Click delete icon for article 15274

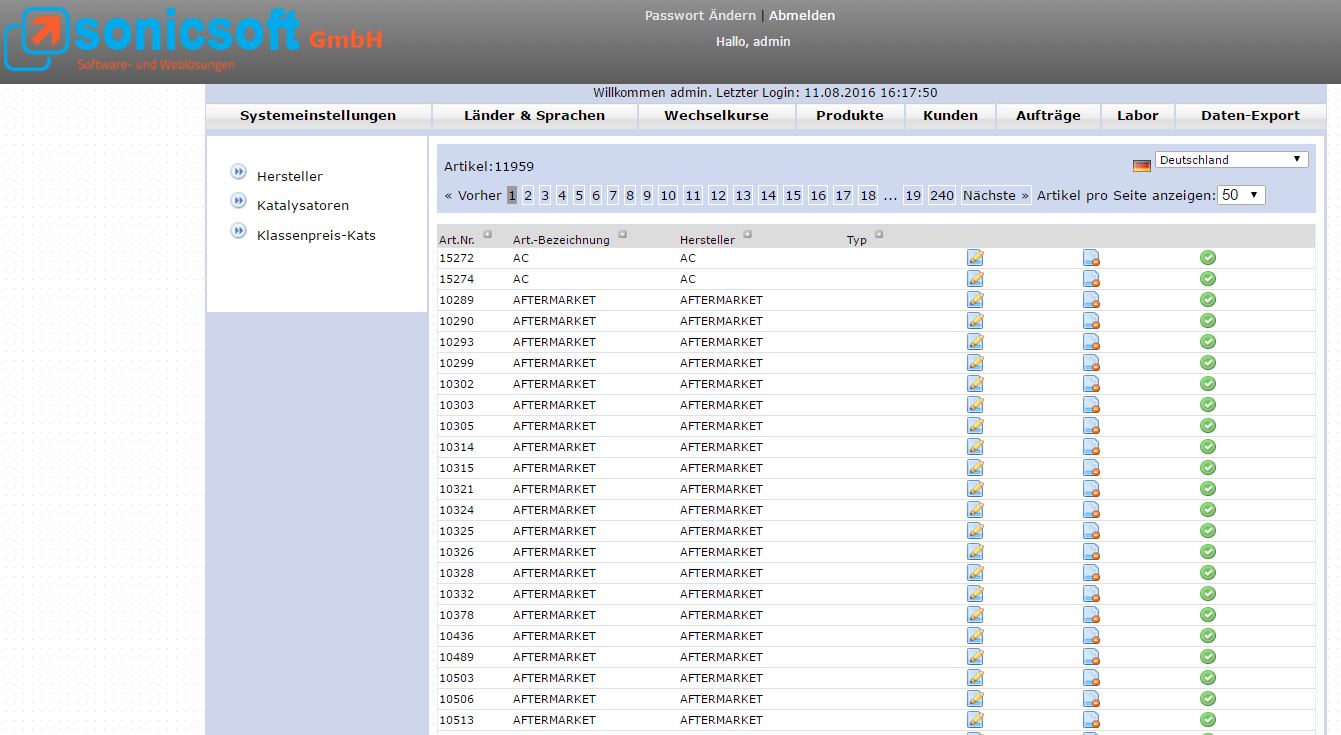pos(1091,279)
